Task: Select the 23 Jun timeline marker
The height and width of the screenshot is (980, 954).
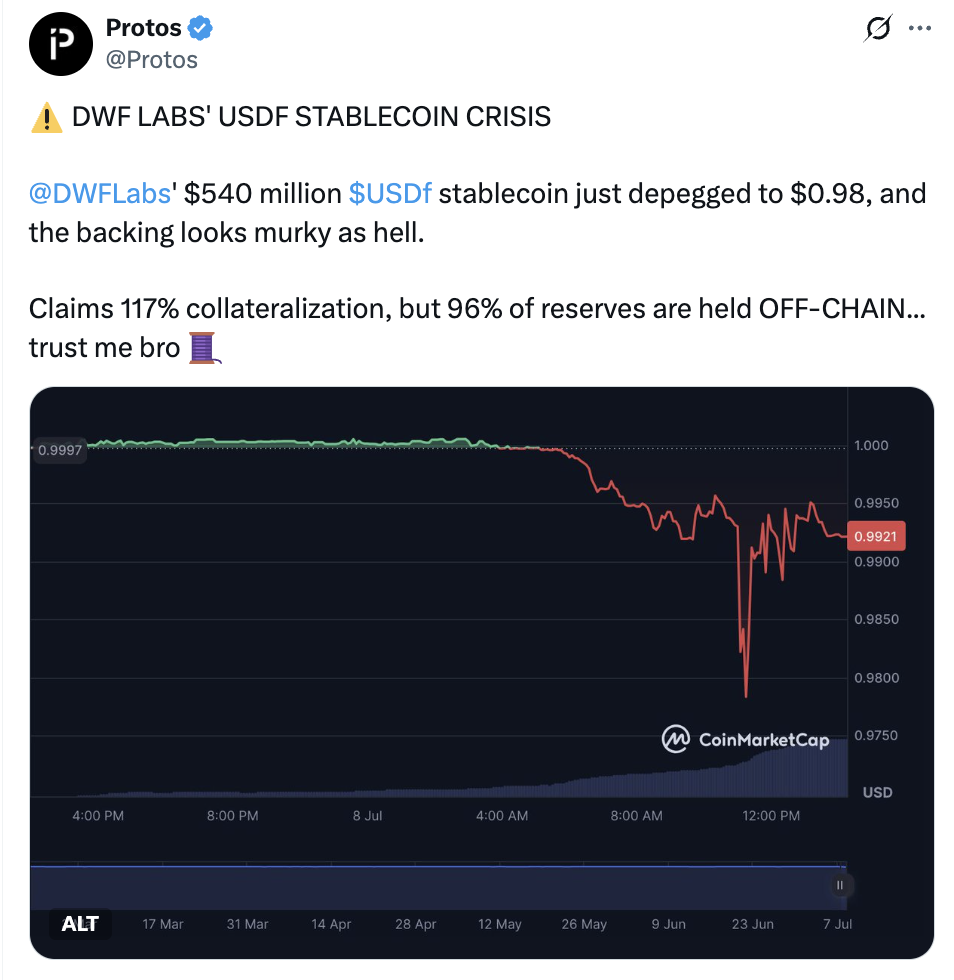Action: pos(753,924)
